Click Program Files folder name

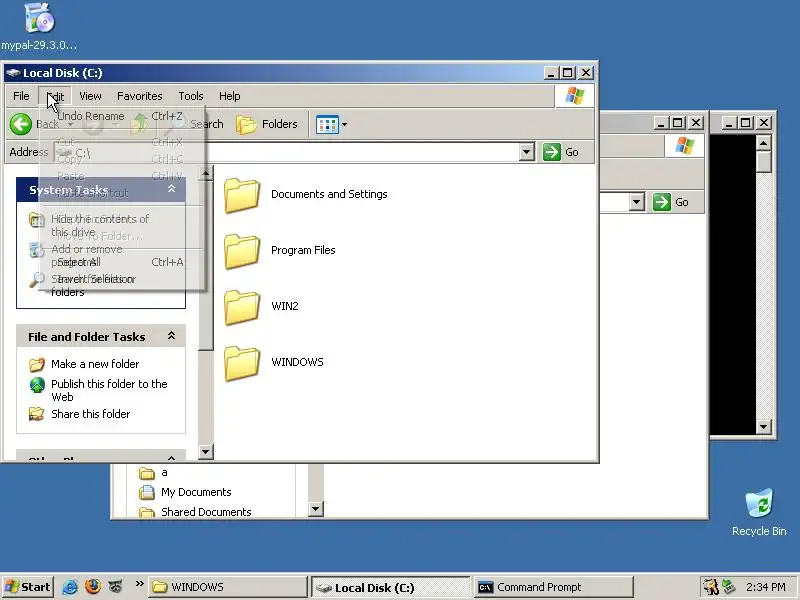pyautogui.click(x=303, y=251)
